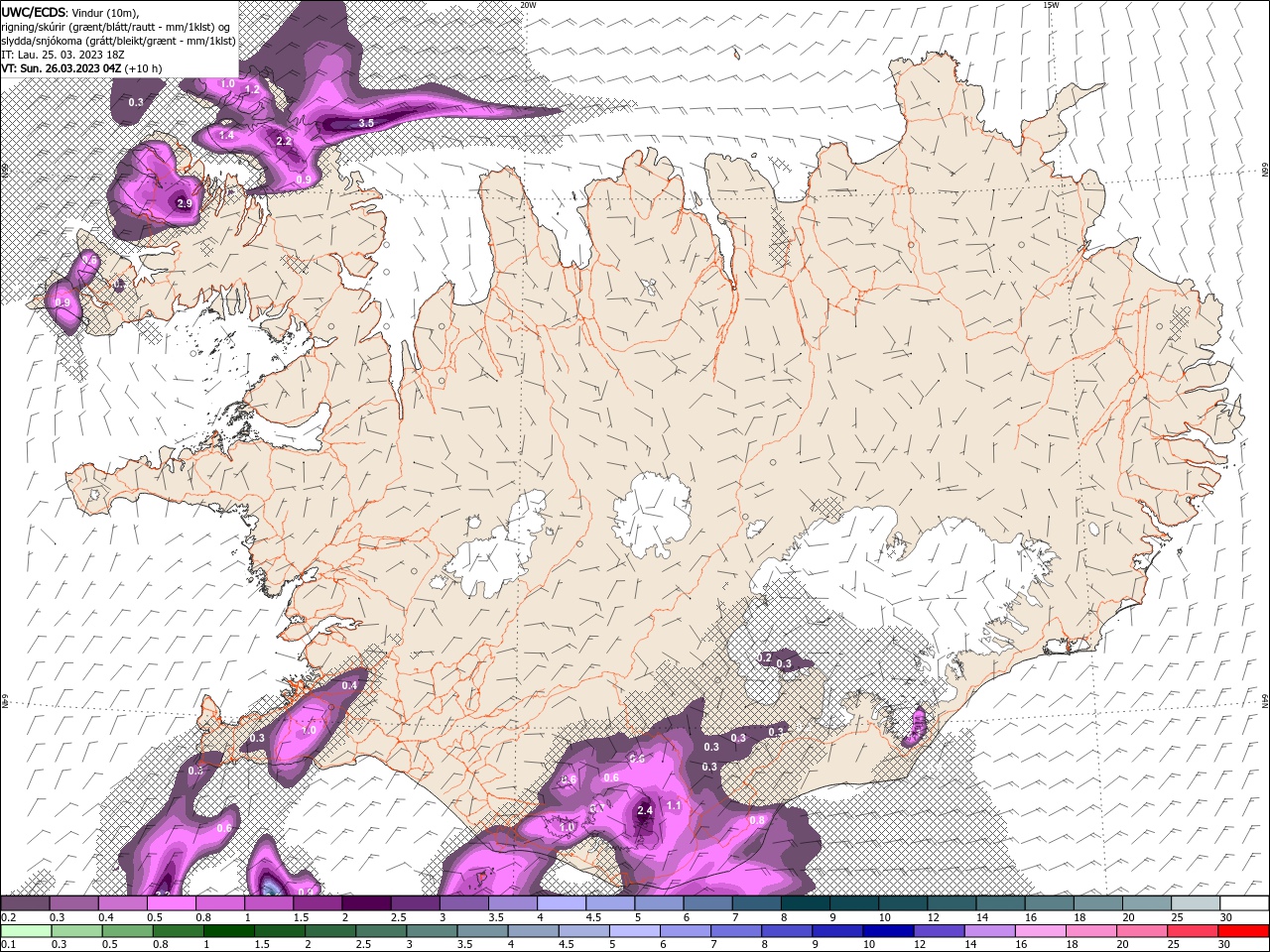Click the 10 label under the lower legend

pos(869,945)
